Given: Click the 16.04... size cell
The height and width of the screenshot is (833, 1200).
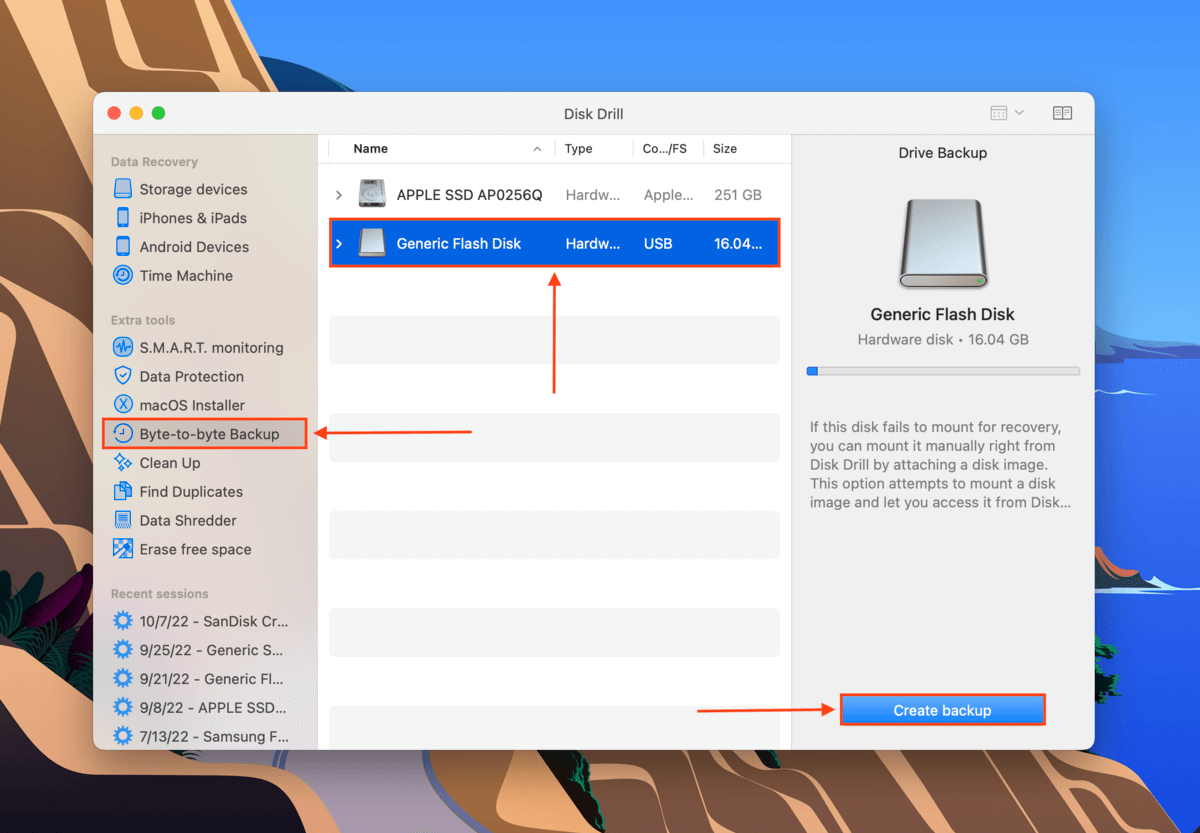Looking at the screenshot, I should 738,243.
